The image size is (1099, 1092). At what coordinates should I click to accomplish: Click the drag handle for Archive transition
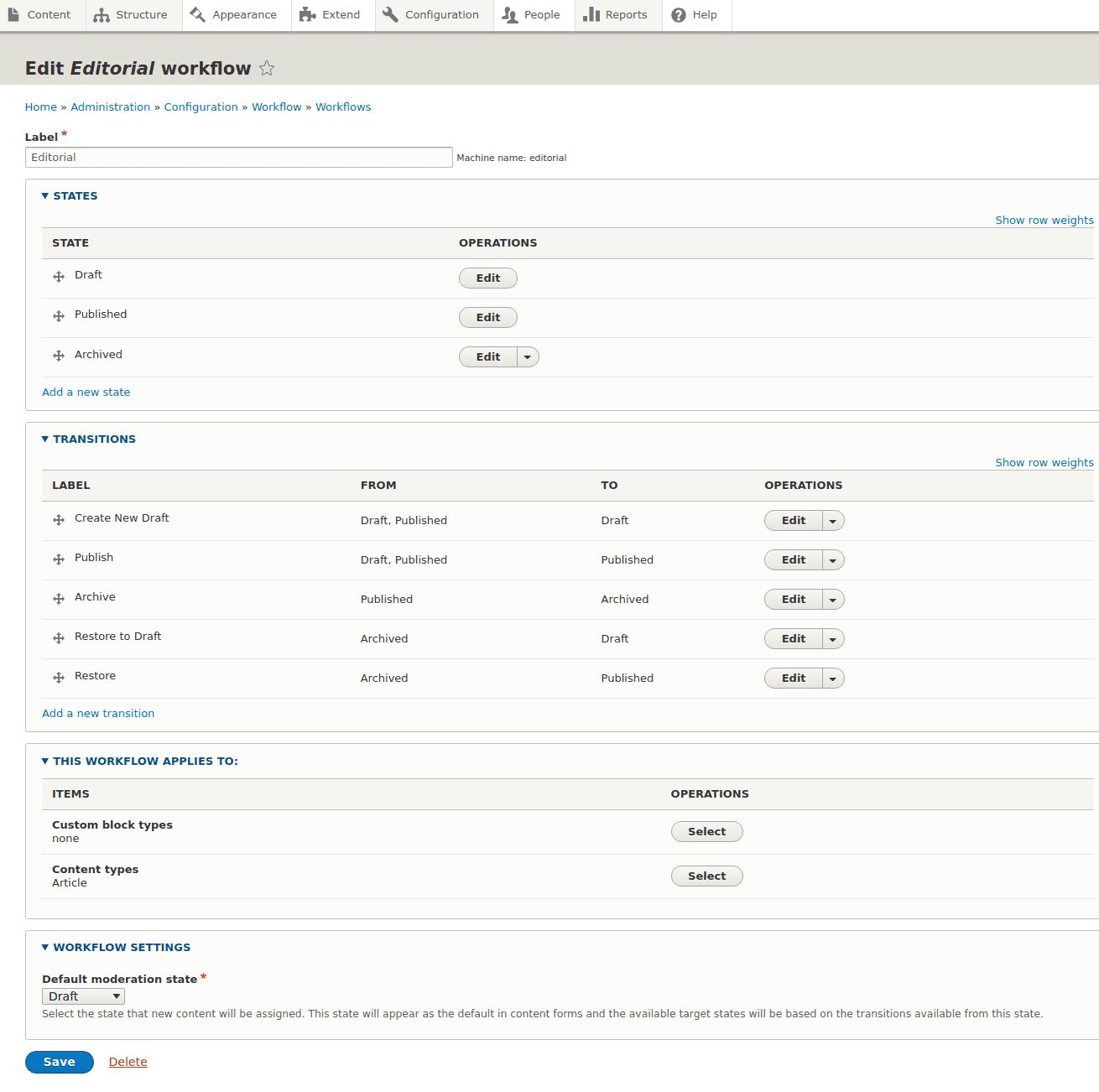59,599
